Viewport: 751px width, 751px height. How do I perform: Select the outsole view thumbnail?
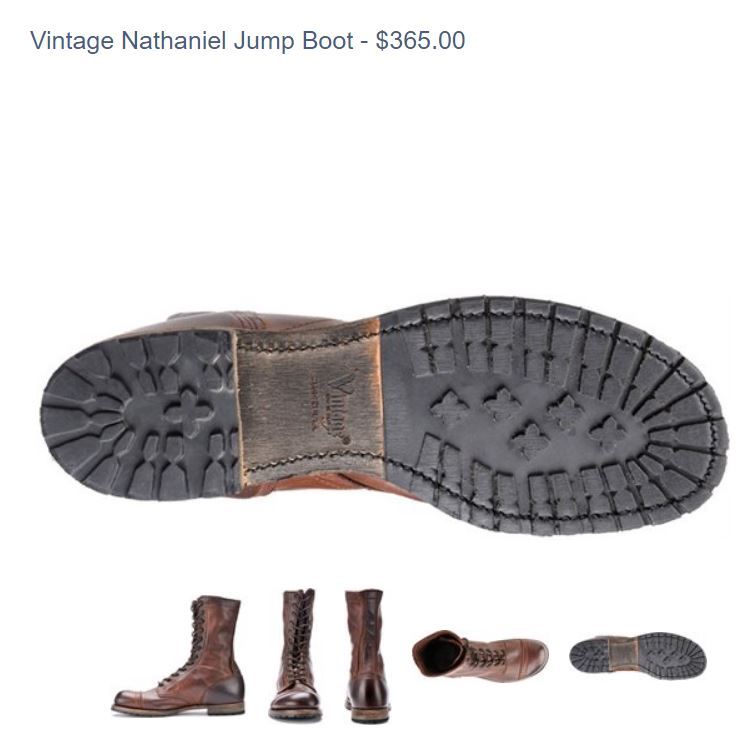click(637, 655)
